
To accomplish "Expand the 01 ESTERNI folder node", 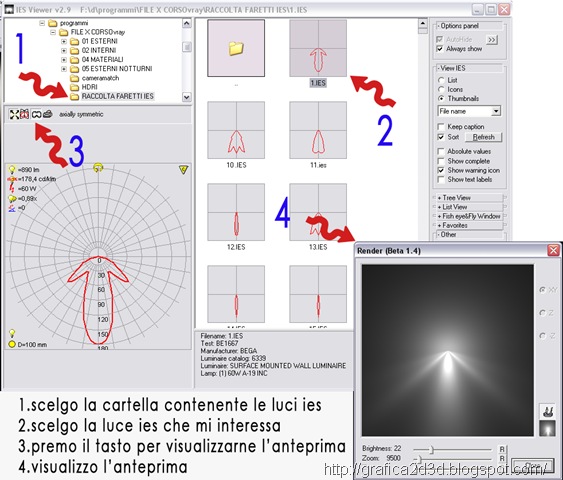I will [64, 41].
